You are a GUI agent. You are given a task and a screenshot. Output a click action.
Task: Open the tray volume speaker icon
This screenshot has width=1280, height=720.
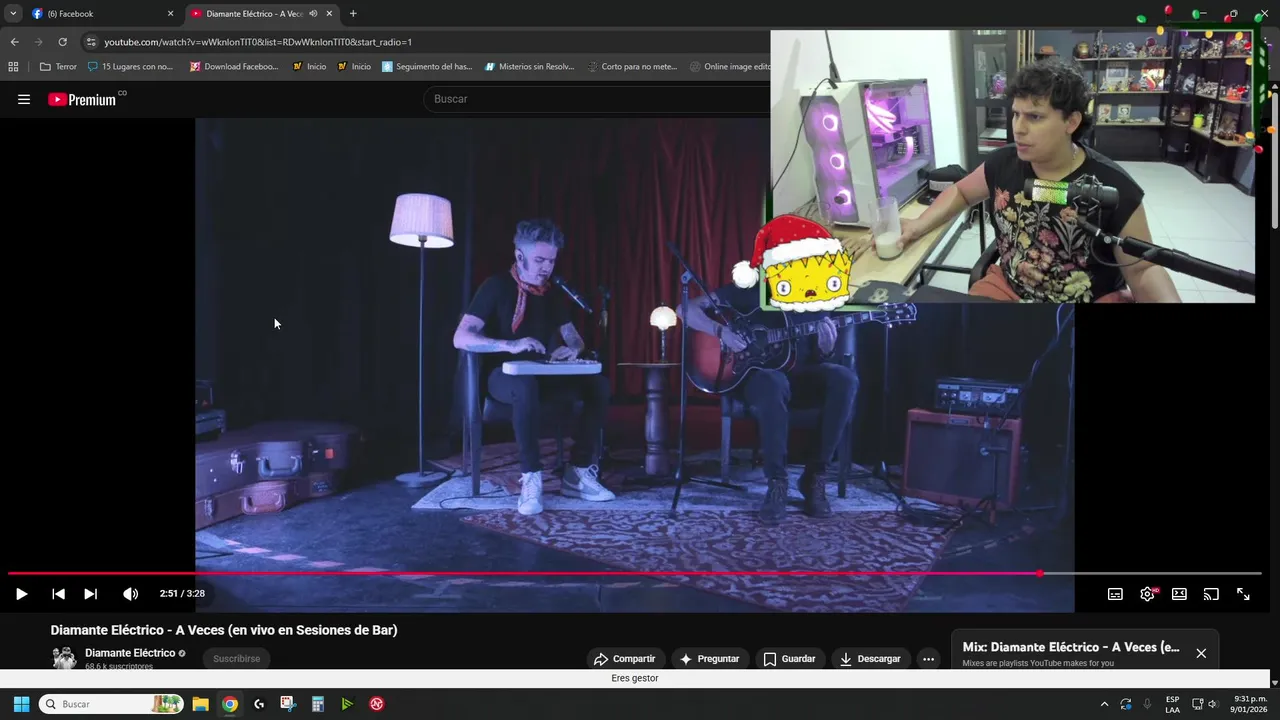click(x=1212, y=704)
